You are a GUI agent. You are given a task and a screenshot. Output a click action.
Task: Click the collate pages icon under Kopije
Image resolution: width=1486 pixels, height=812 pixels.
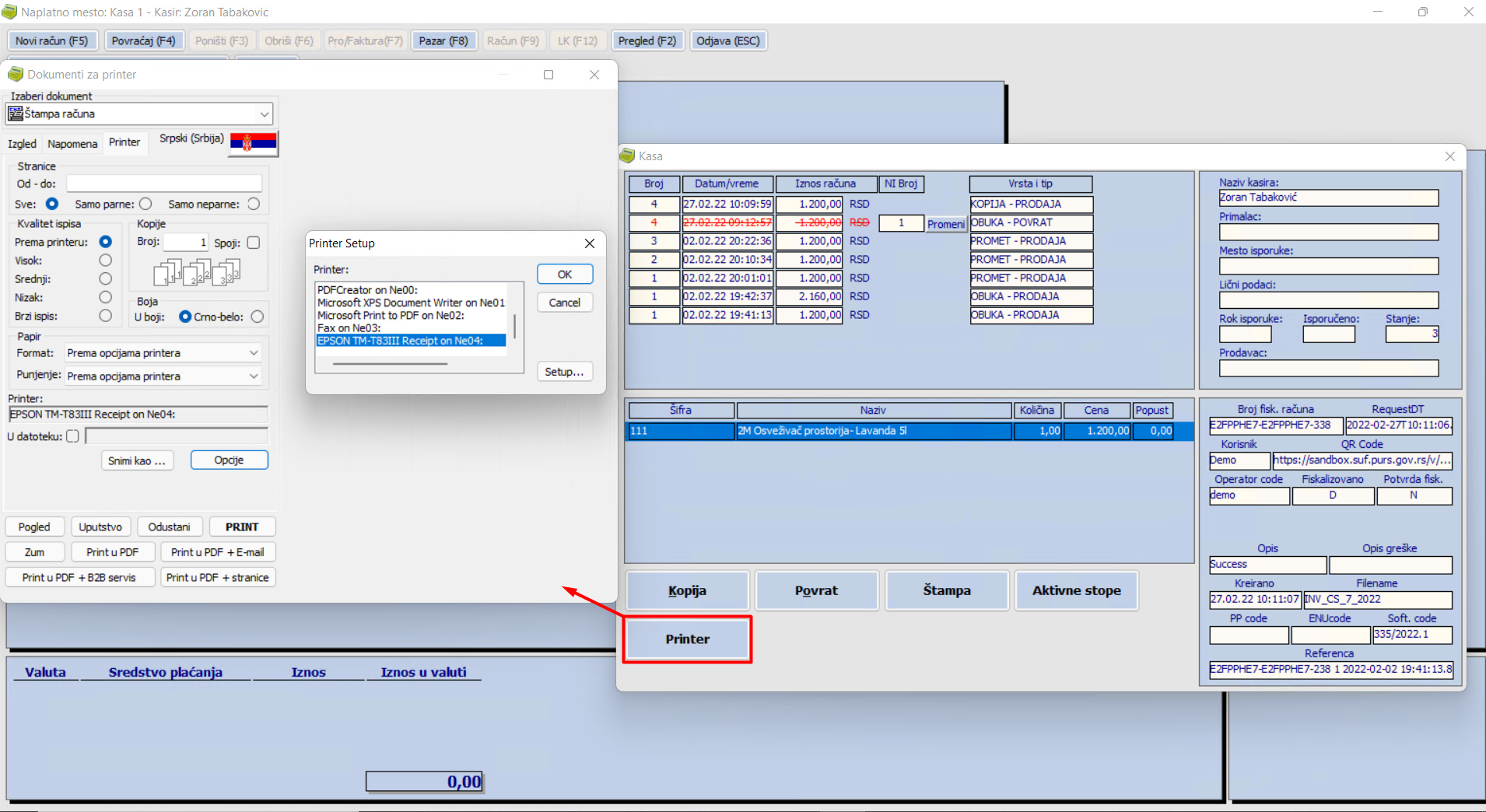point(197,271)
